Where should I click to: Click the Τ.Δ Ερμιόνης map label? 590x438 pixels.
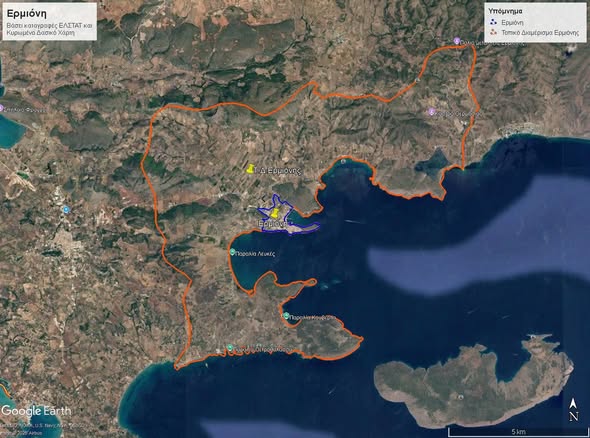click(278, 170)
